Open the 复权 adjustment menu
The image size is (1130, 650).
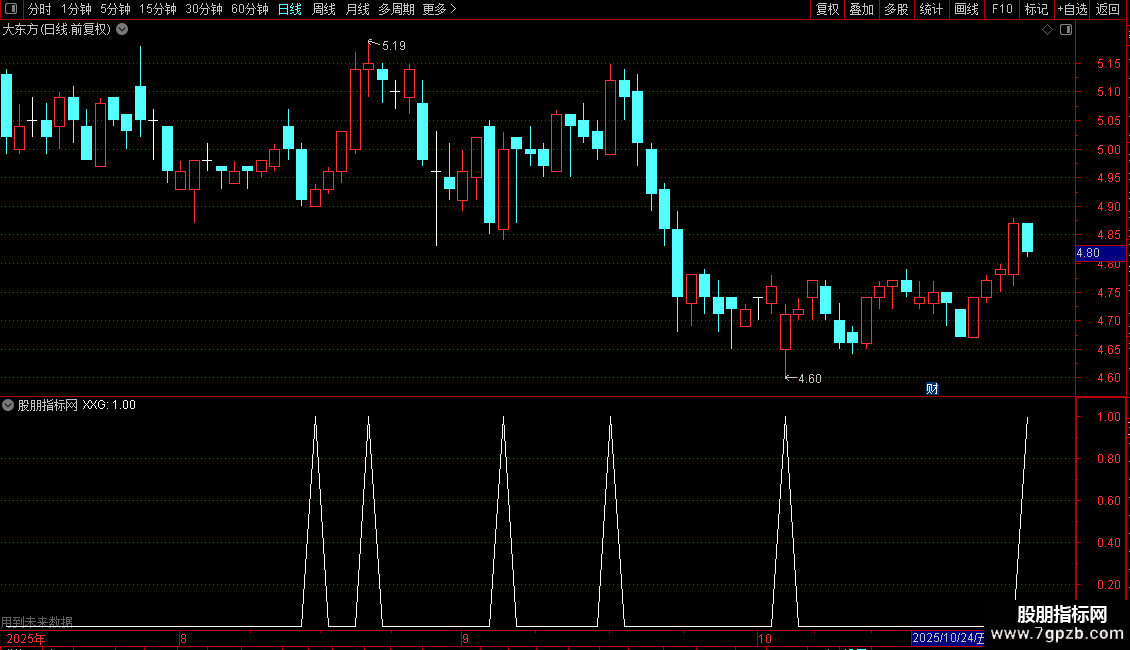coord(827,9)
